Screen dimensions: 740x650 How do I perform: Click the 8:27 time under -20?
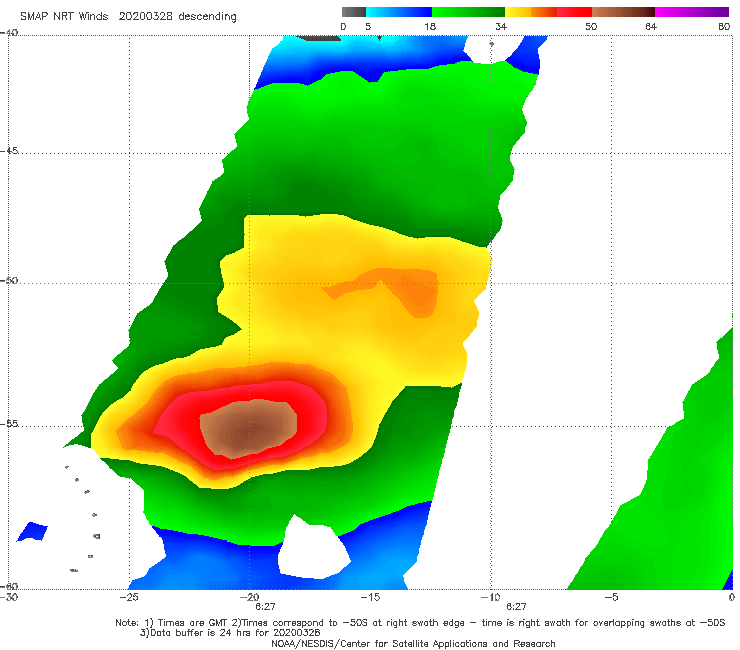coord(265,607)
